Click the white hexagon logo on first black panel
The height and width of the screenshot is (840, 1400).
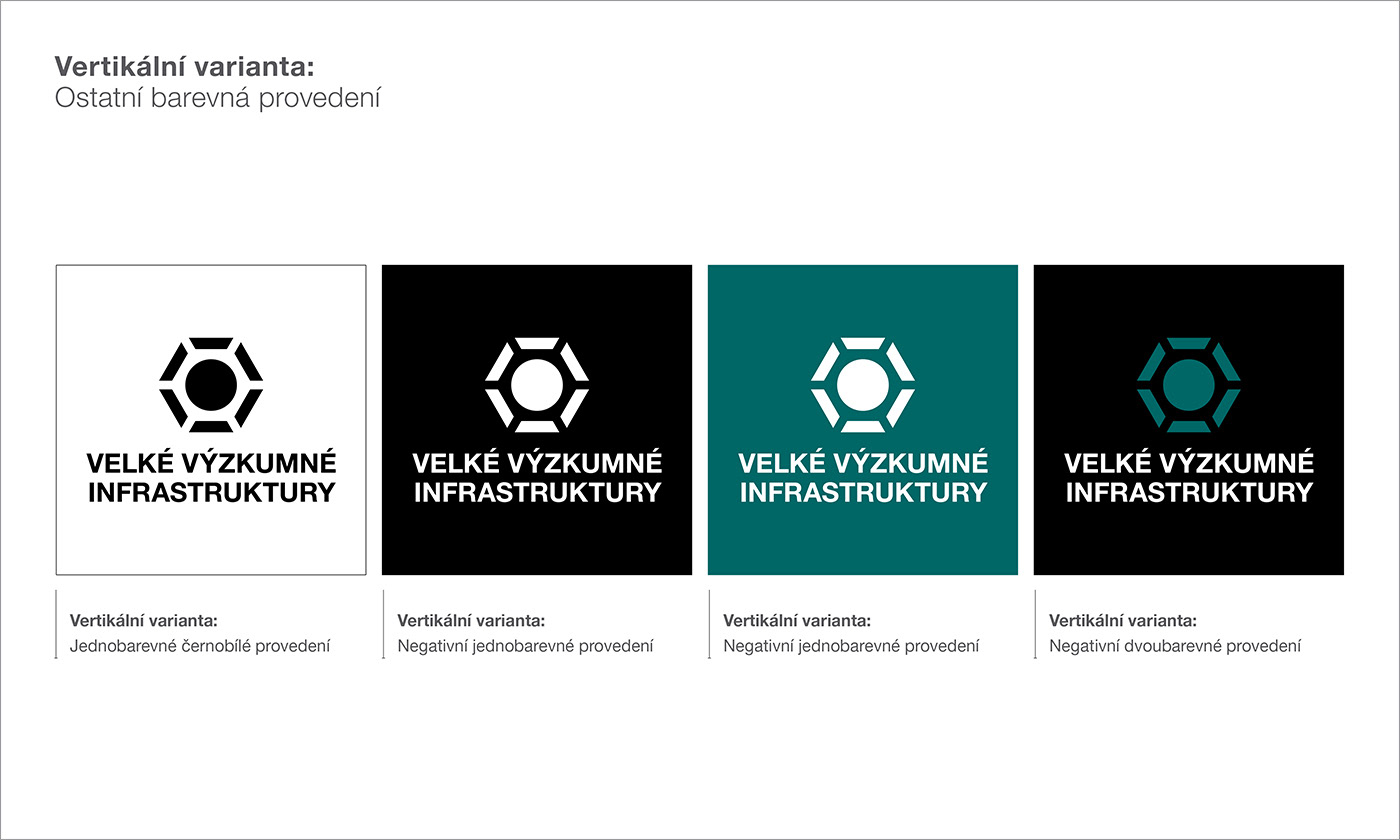click(x=537, y=385)
